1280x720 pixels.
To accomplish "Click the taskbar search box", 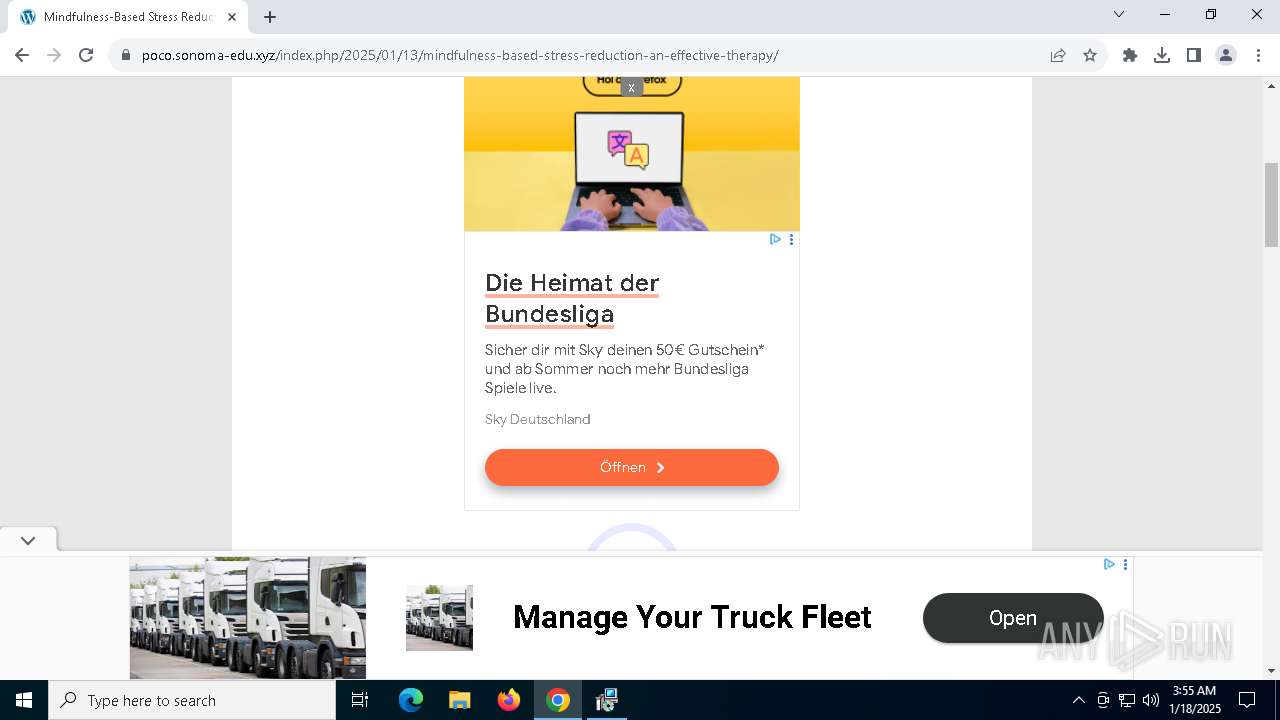I will pos(192,700).
